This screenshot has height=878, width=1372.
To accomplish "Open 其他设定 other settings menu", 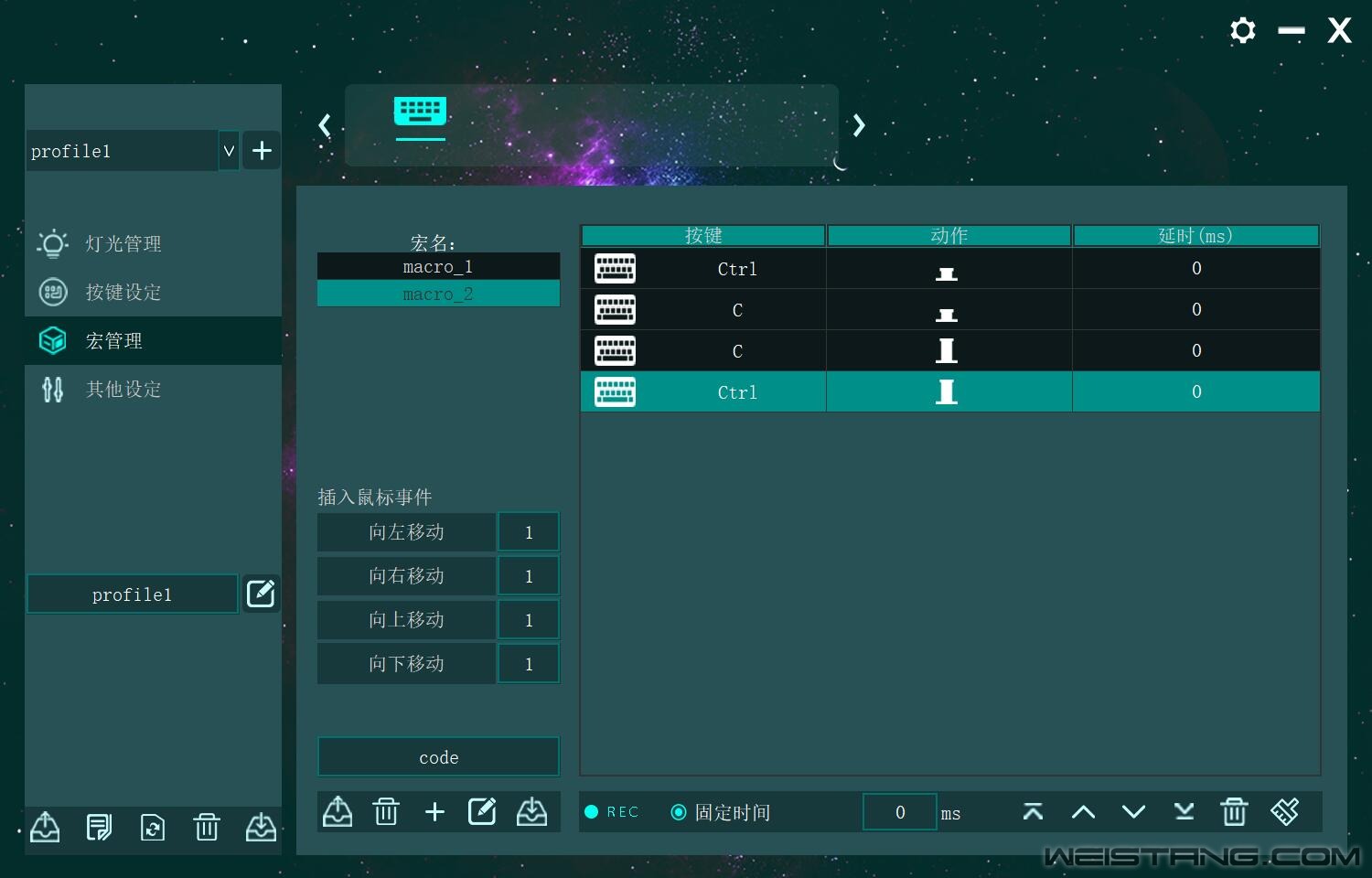I will point(153,389).
